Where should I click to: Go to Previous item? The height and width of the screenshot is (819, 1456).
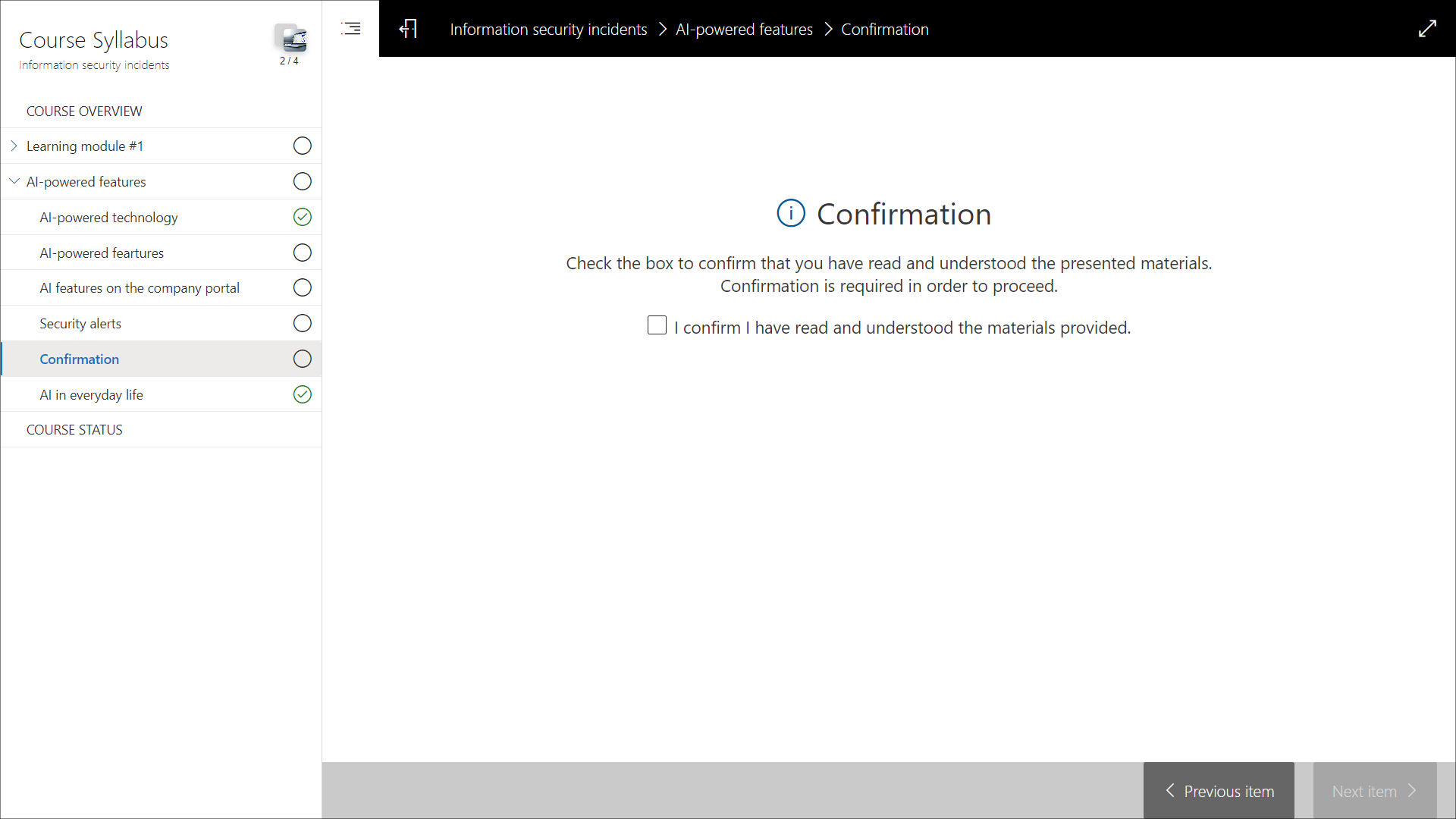(1219, 791)
